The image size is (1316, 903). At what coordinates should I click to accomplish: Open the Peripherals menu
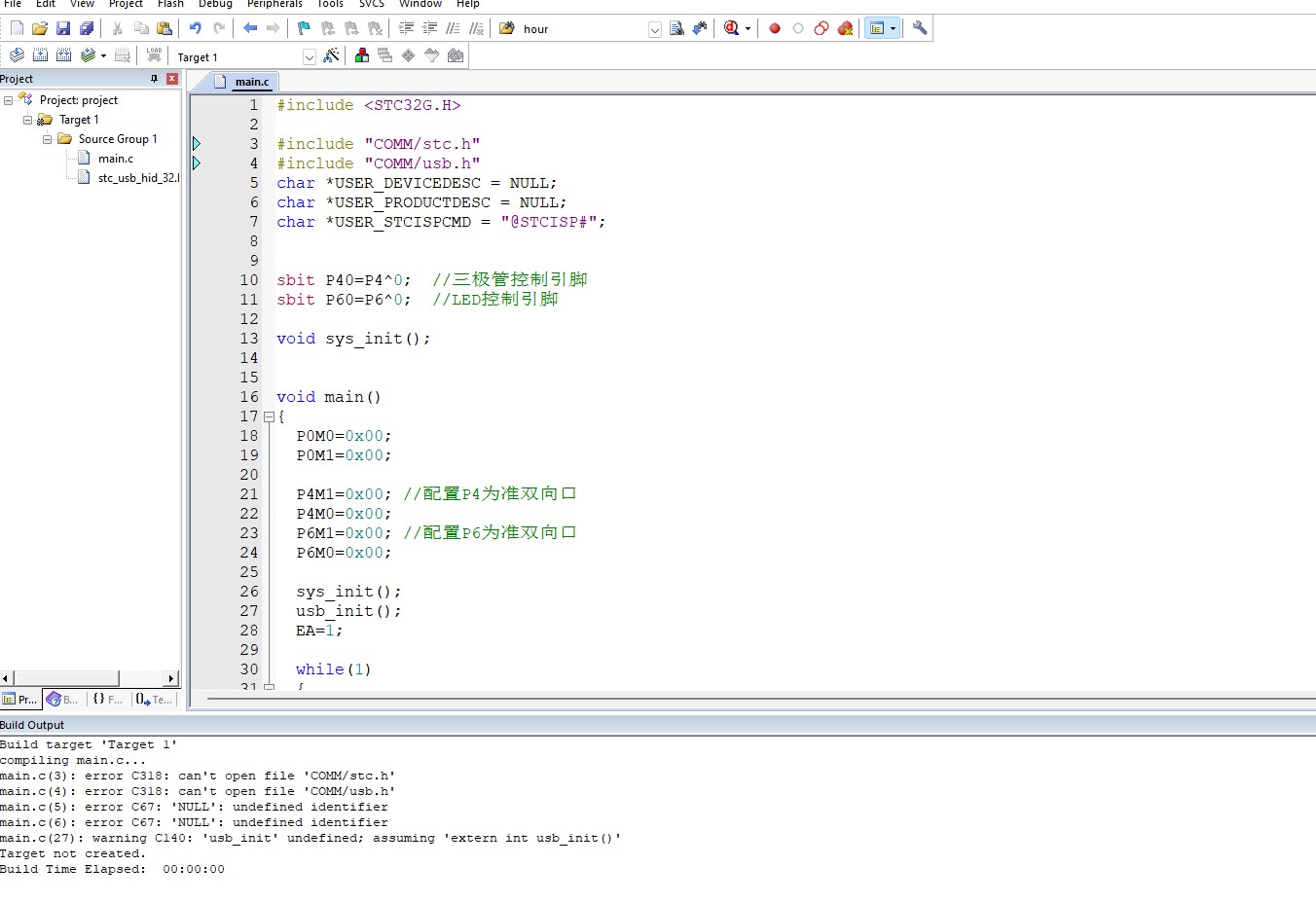tap(274, 4)
